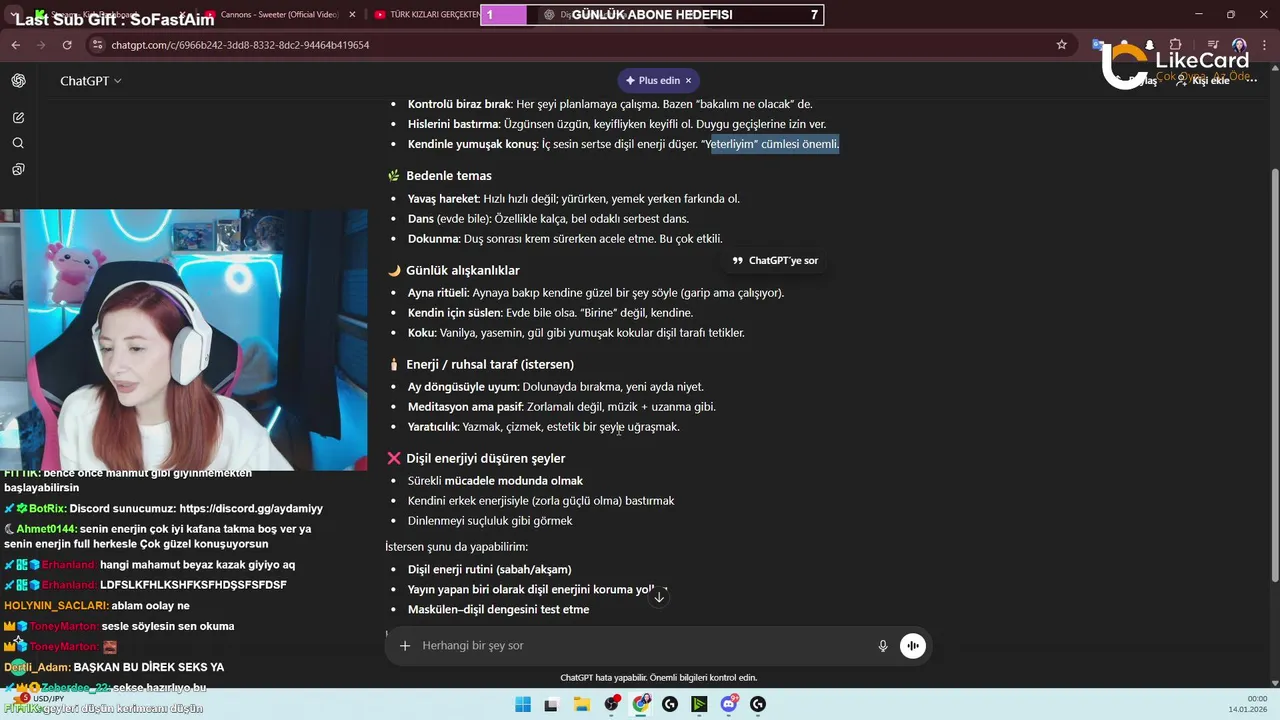
Task: Reload the page with the refresh icon
Action: coord(67,45)
